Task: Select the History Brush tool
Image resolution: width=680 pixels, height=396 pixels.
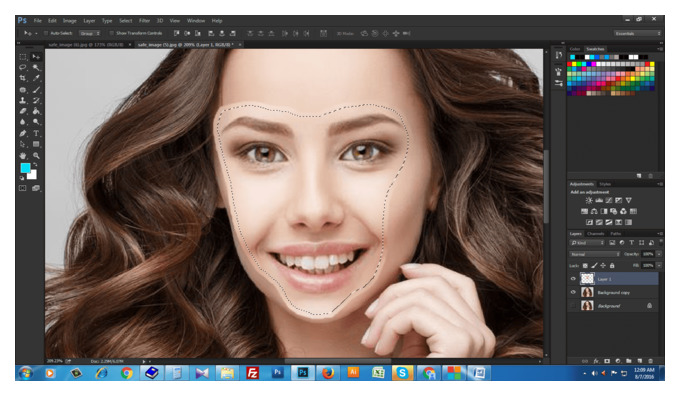Action: (36, 101)
